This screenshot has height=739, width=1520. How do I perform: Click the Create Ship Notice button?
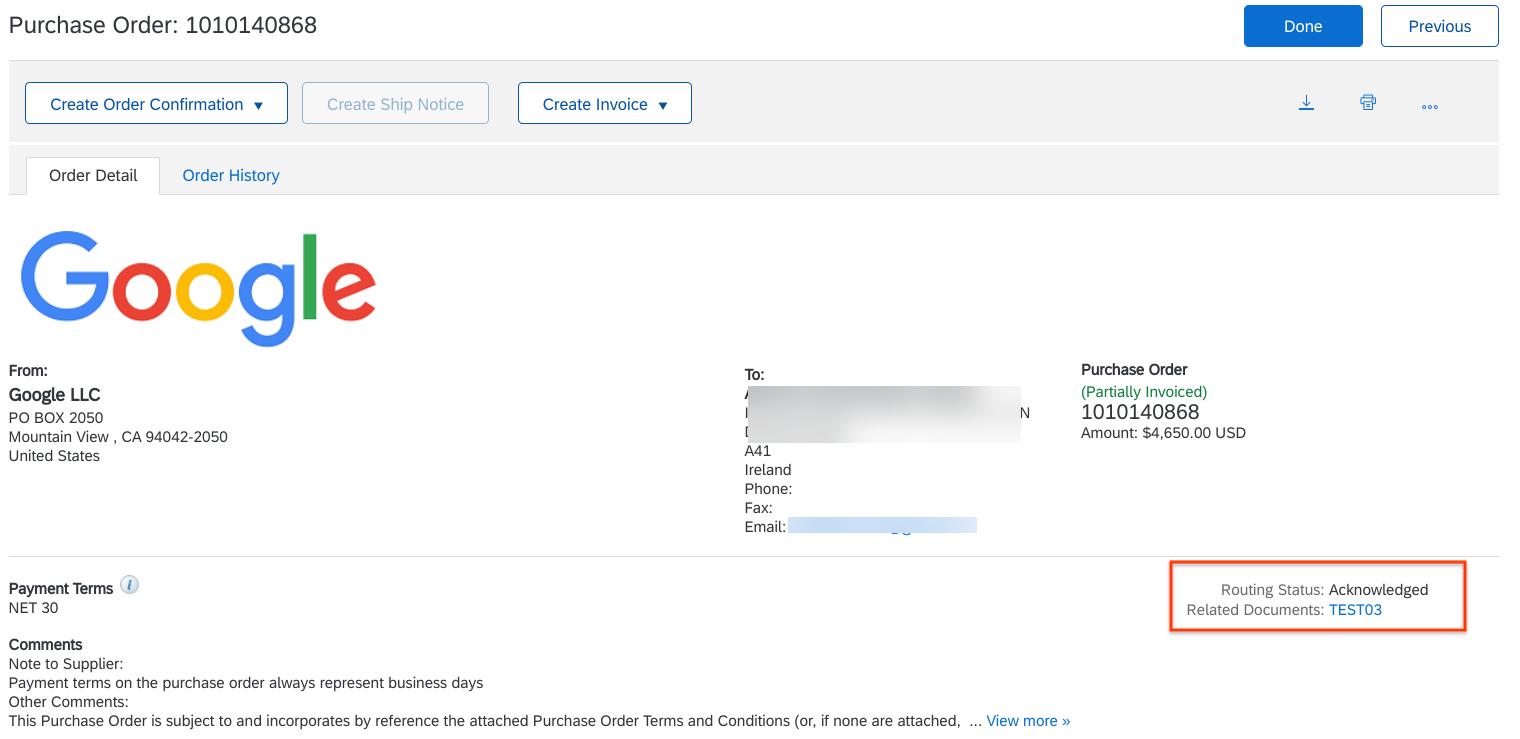[395, 103]
